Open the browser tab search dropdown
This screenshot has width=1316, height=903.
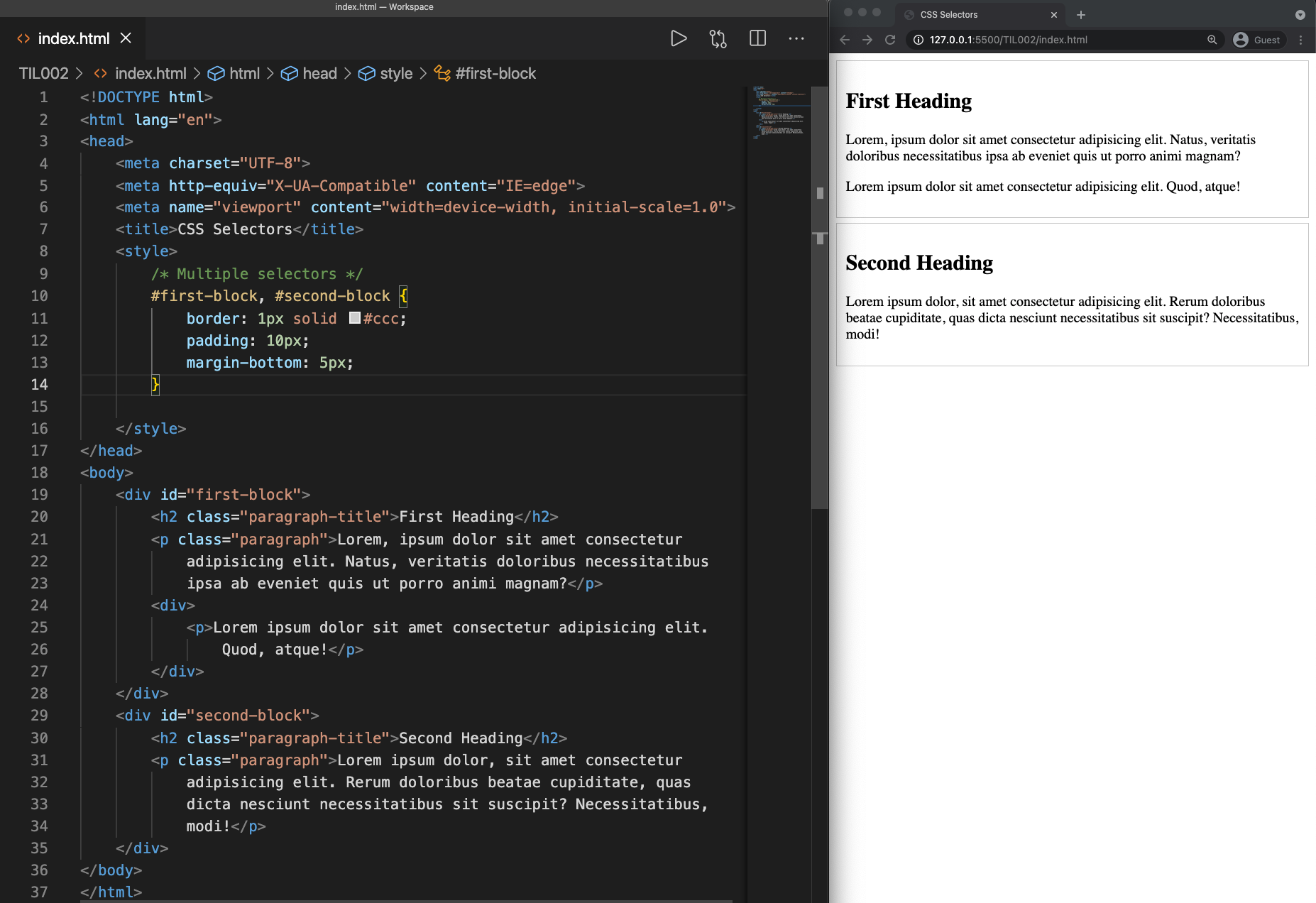tap(1300, 14)
